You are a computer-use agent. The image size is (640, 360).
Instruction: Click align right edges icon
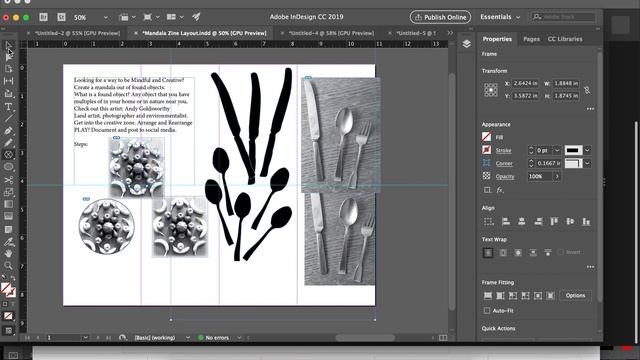(x=538, y=222)
